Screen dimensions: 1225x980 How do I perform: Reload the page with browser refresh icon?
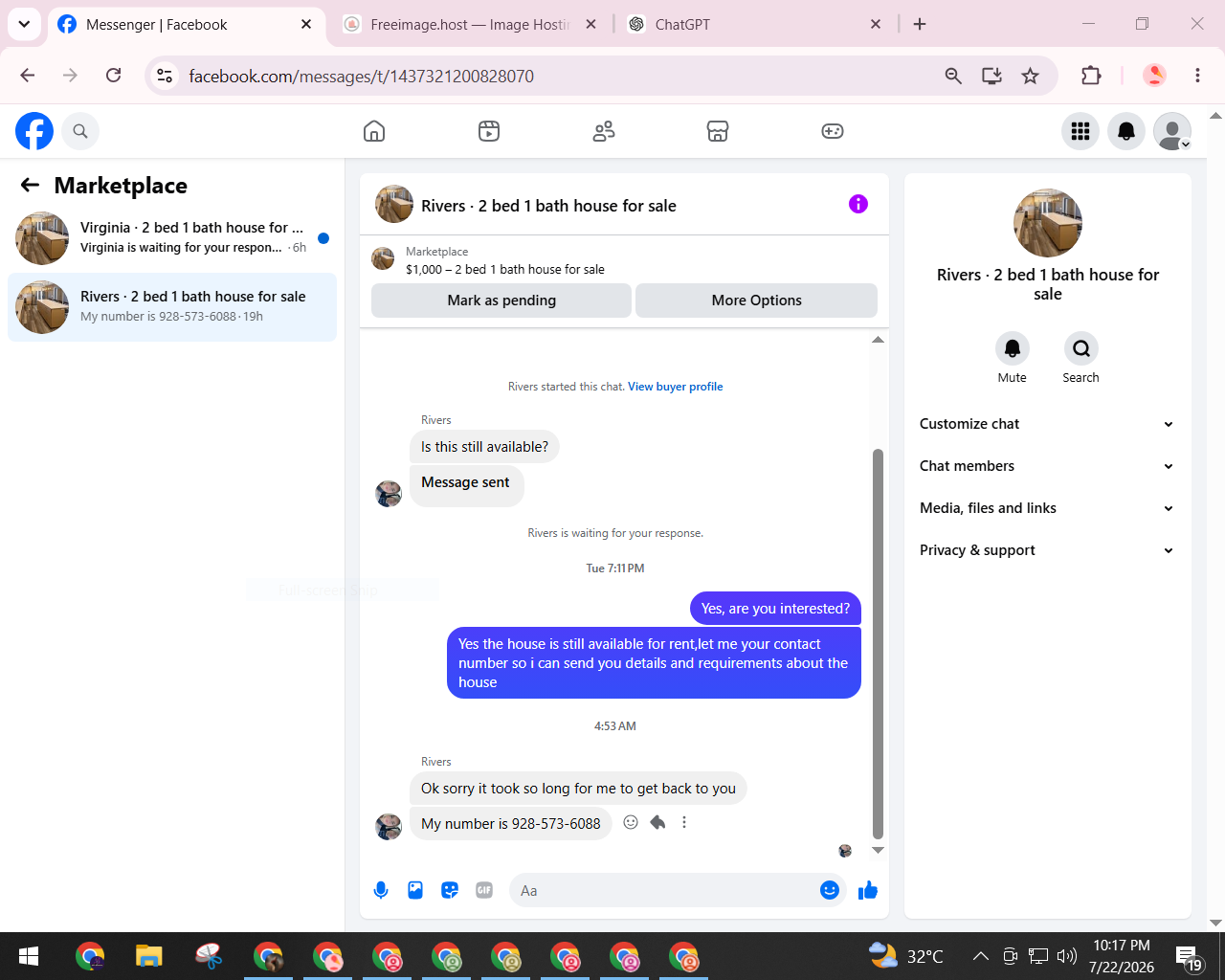pyautogui.click(x=113, y=76)
